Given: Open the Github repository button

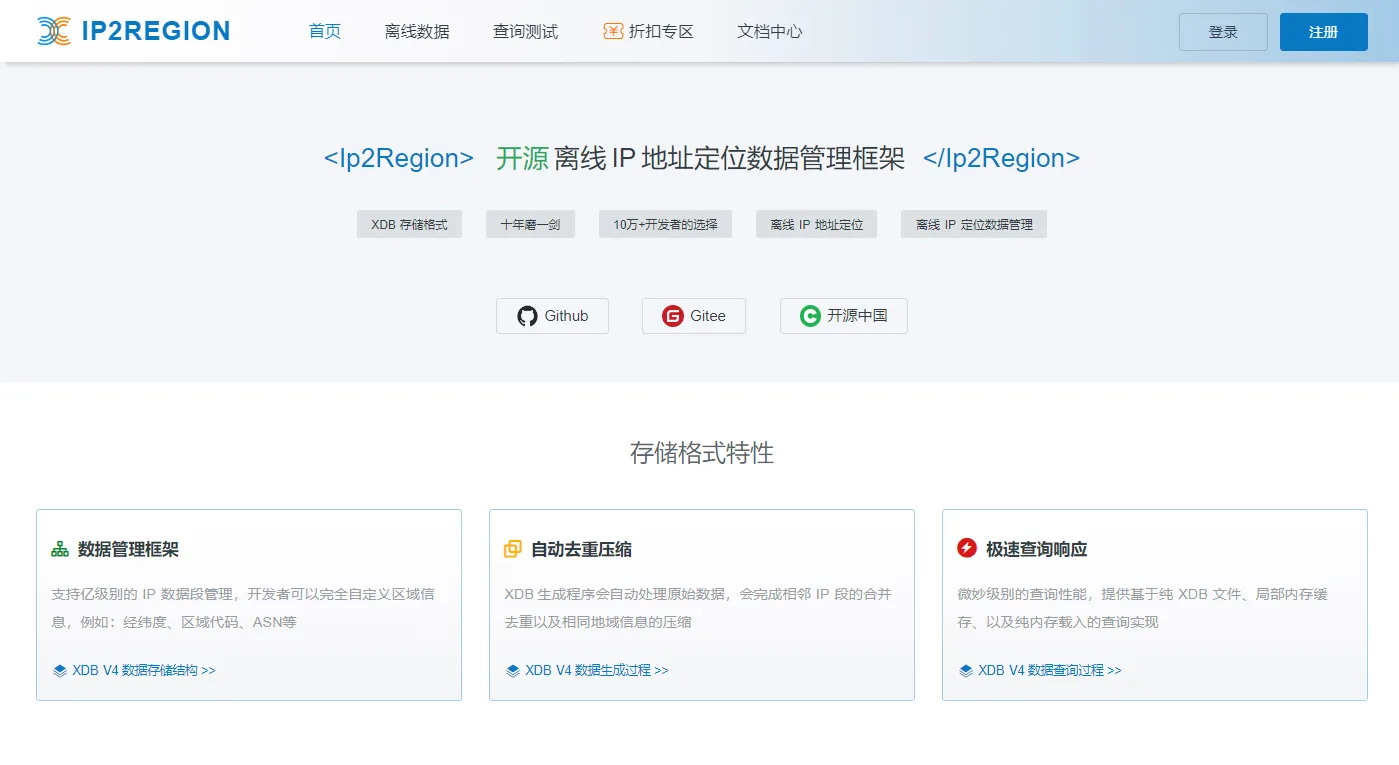Looking at the screenshot, I should (552, 316).
